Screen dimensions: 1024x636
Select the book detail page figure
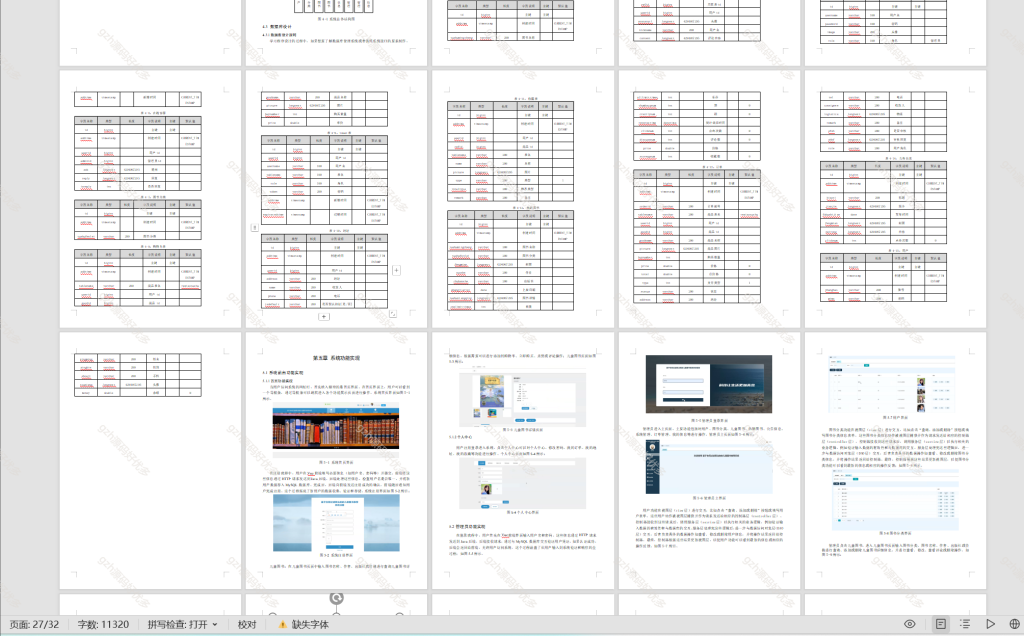click(522, 395)
